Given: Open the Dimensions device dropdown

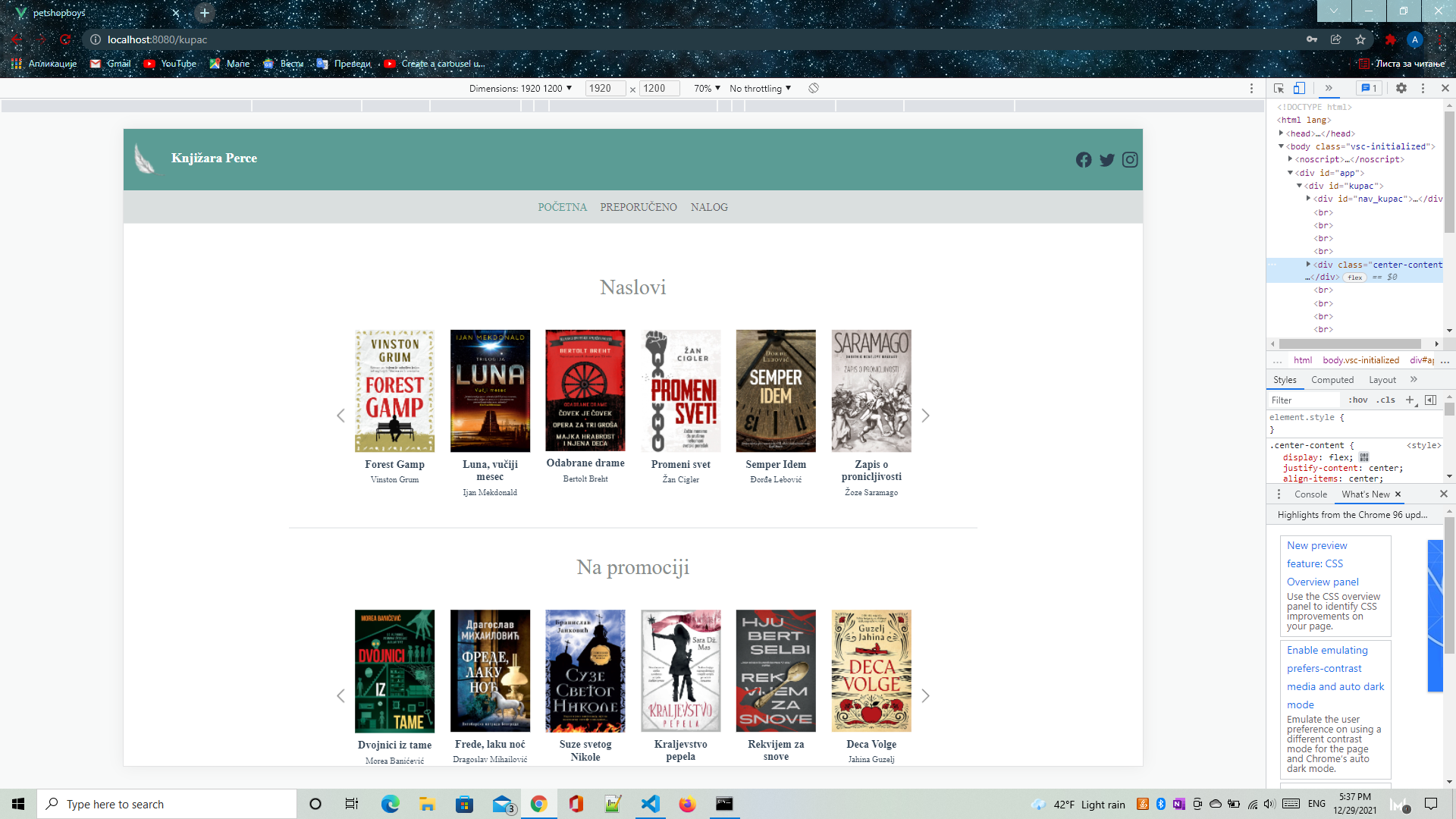Looking at the screenshot, I should click(x=520, y=89).
